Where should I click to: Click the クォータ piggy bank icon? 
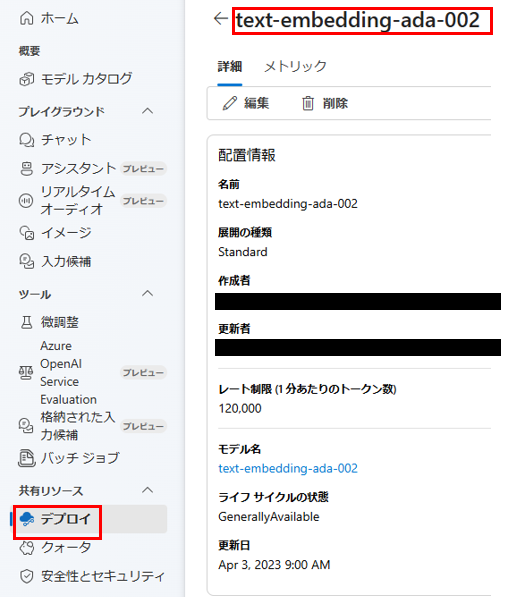coord(27,548)
